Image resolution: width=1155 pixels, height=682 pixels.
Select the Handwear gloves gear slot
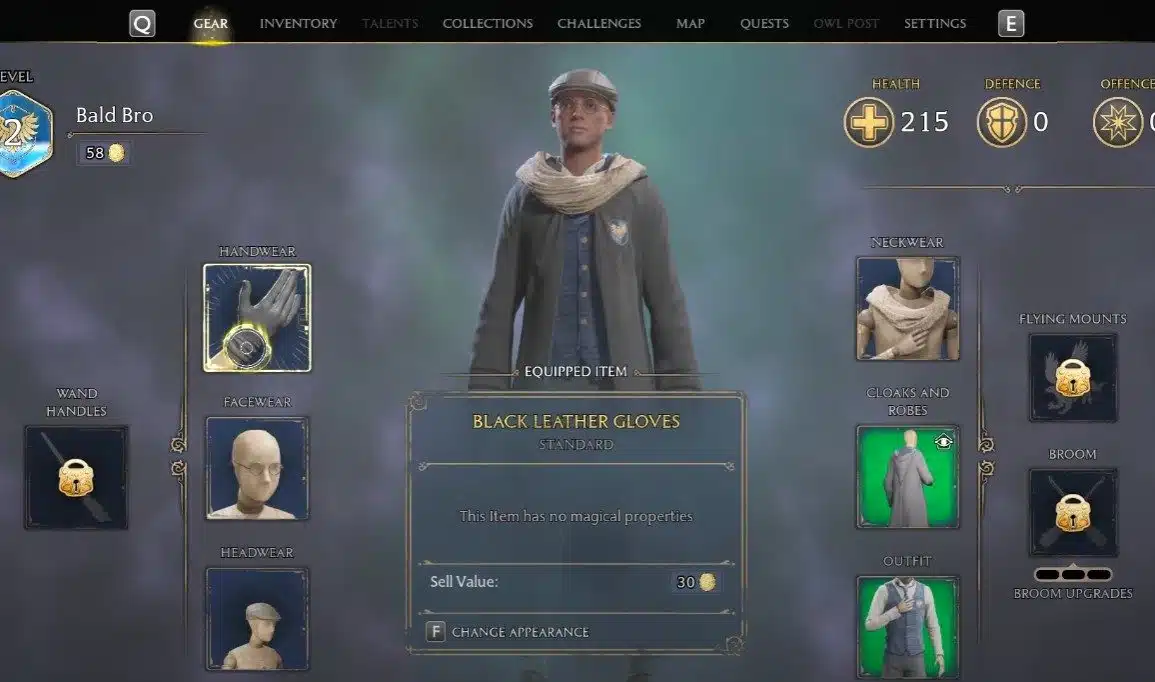pos(257,317)
